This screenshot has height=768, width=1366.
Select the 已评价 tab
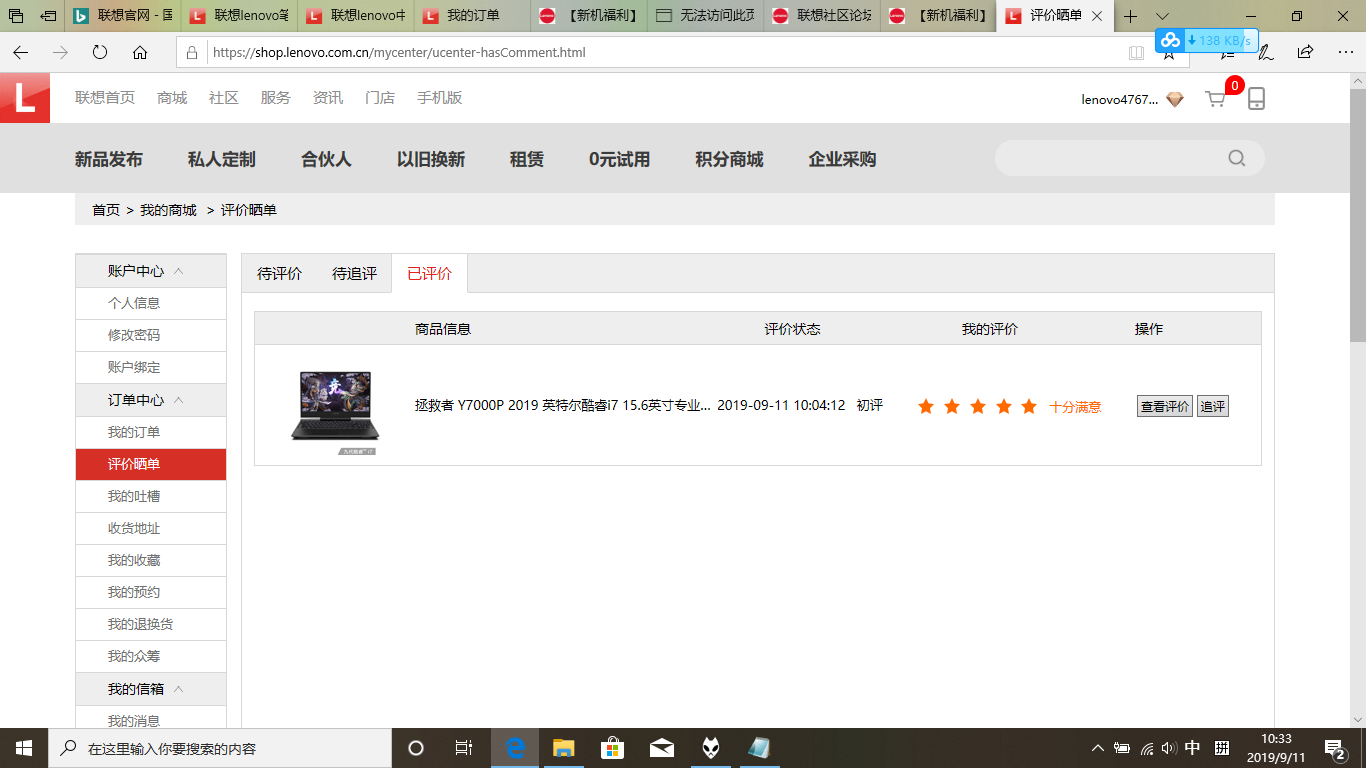(429, 273)
